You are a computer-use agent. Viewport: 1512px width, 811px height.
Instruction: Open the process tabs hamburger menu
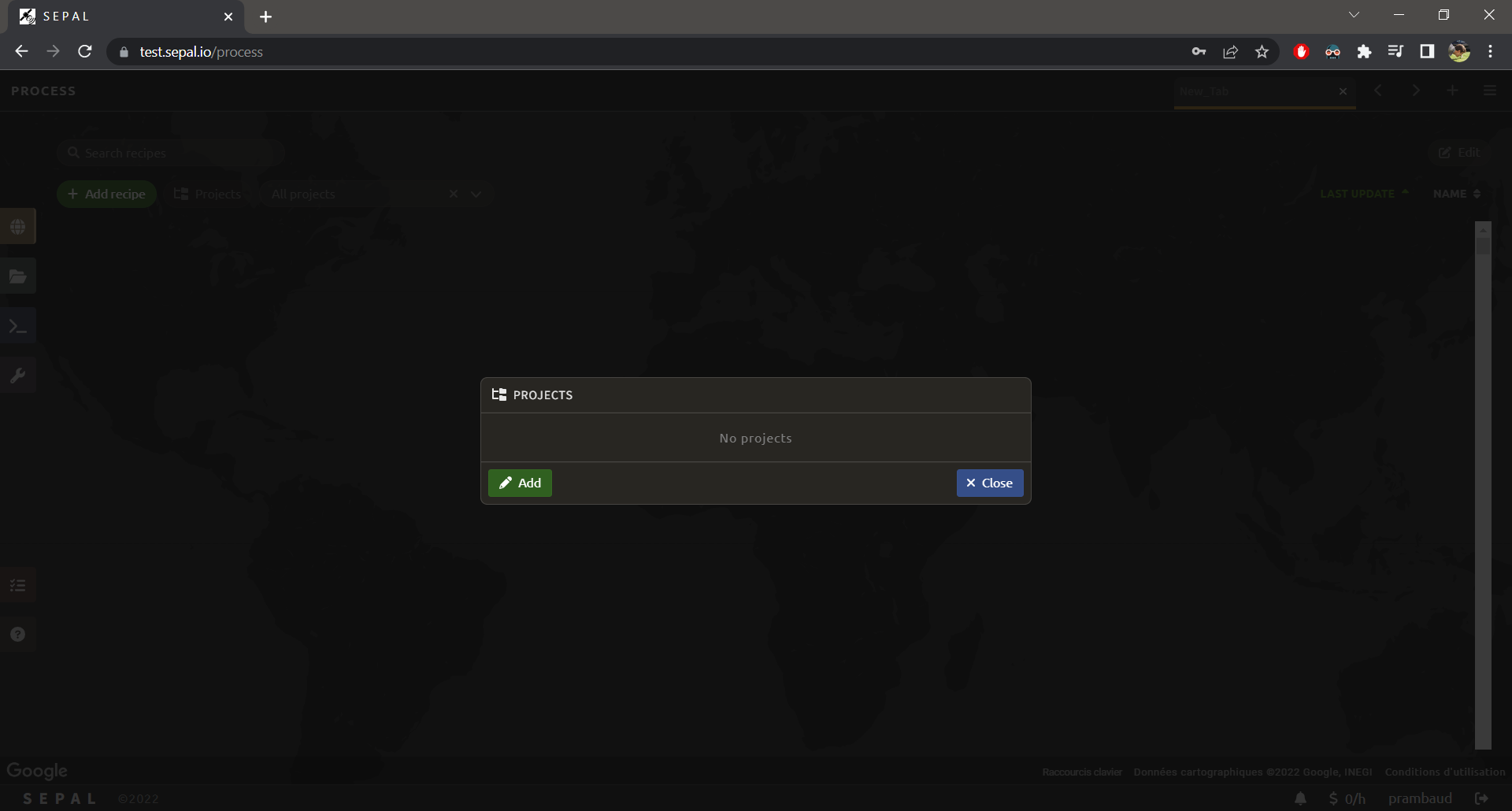pyautogui.click(x=1489, y=91)
